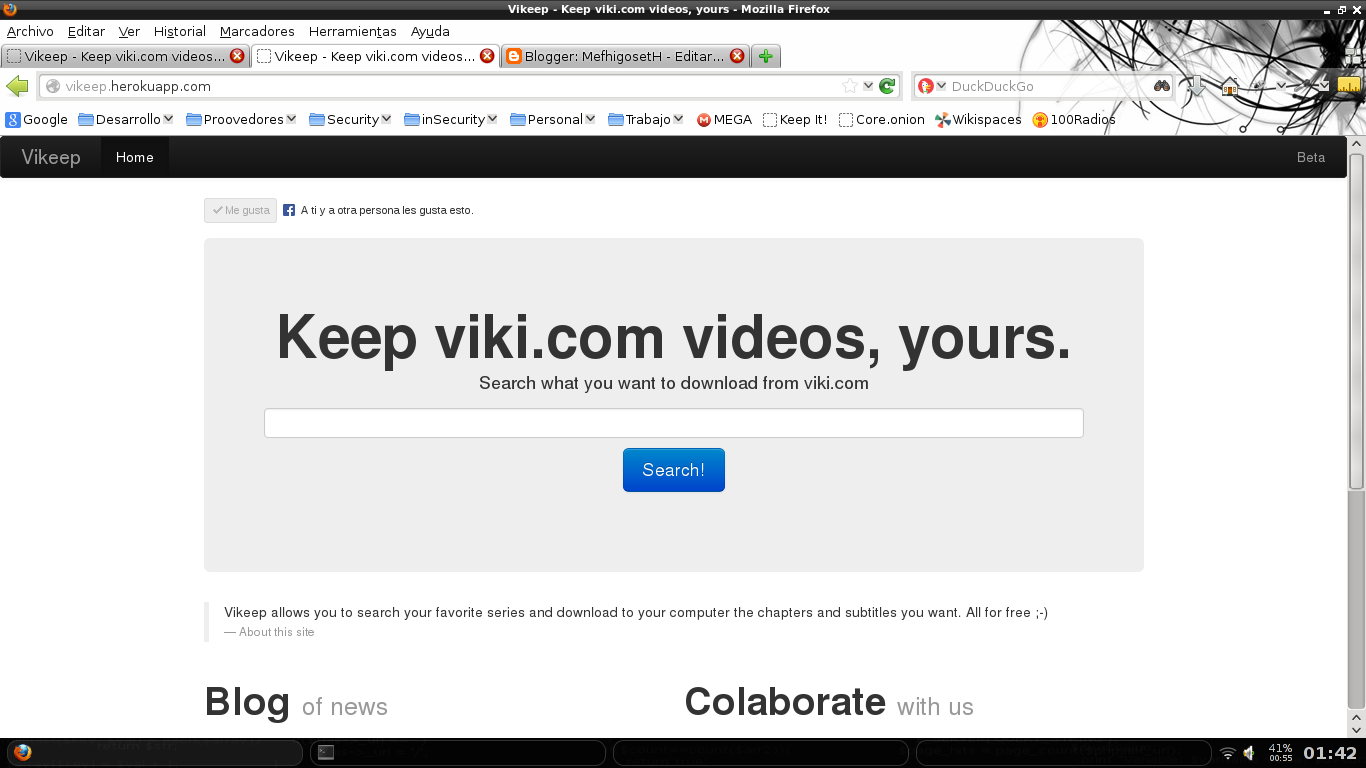1366x768 pixels.
Task: Toggle the Facebook Me gusta button
Action: [240, 210]
